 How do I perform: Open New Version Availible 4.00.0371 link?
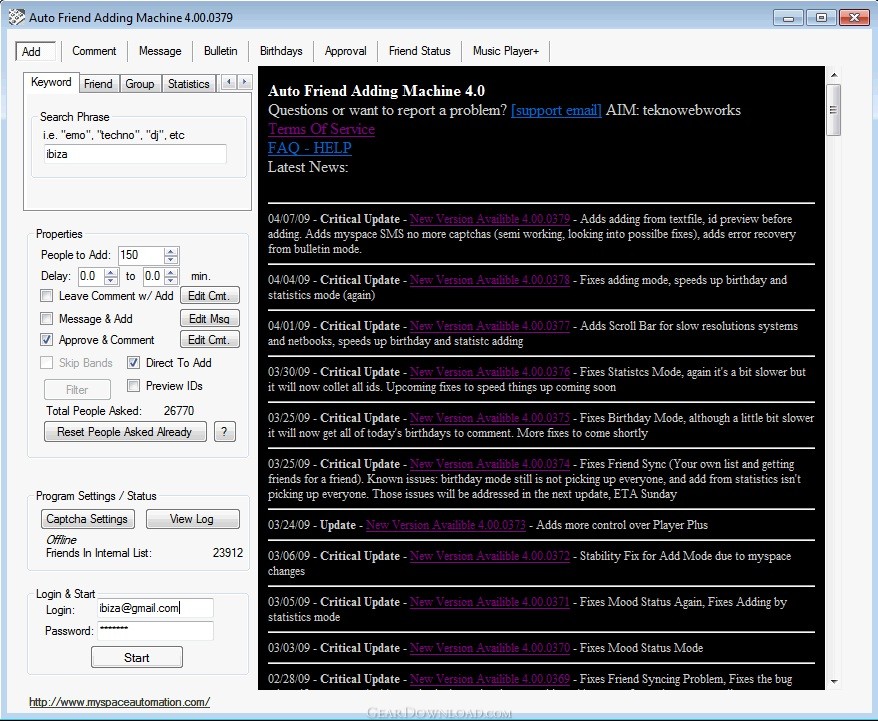(x=490, y=602)
